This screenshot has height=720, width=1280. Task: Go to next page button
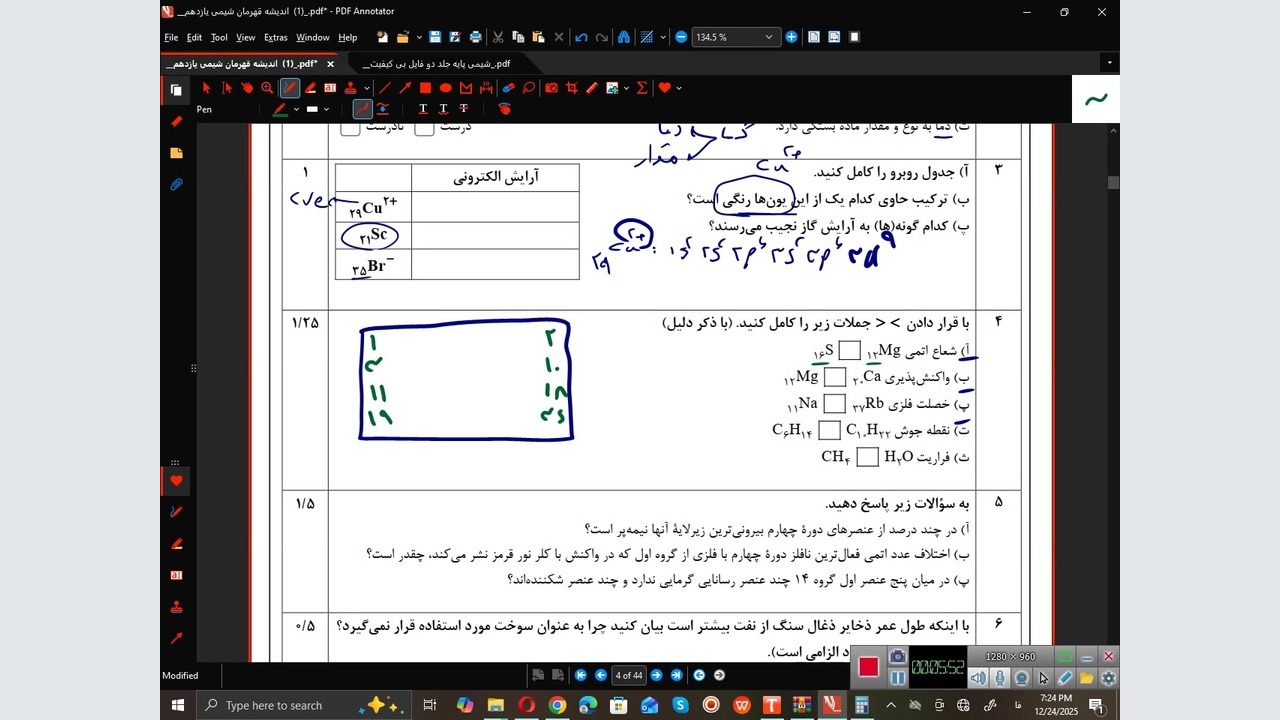tap(657, 675)
